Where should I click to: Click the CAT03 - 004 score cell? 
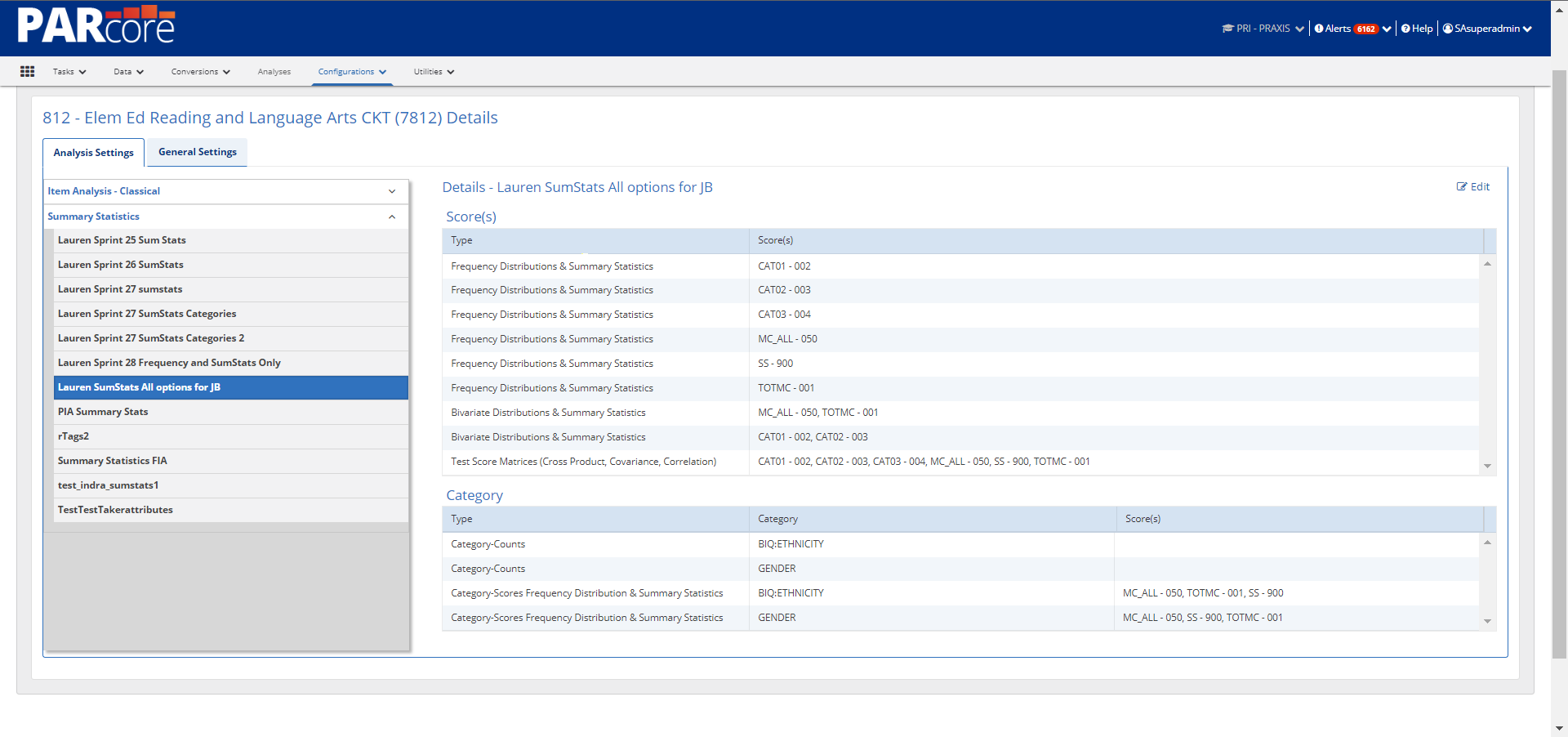[x=1114, y=315]
